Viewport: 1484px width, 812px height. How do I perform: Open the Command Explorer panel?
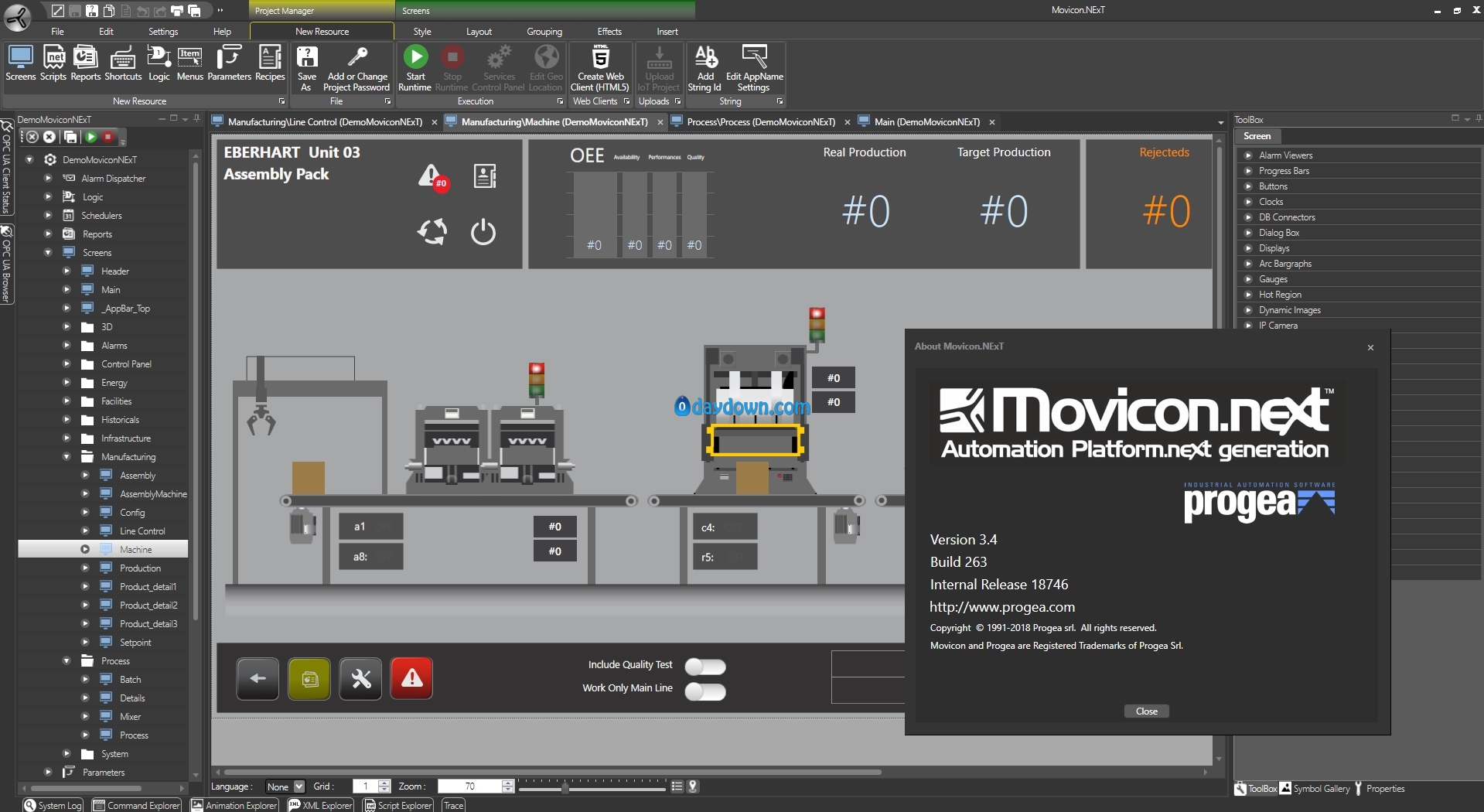click(137, 805)
